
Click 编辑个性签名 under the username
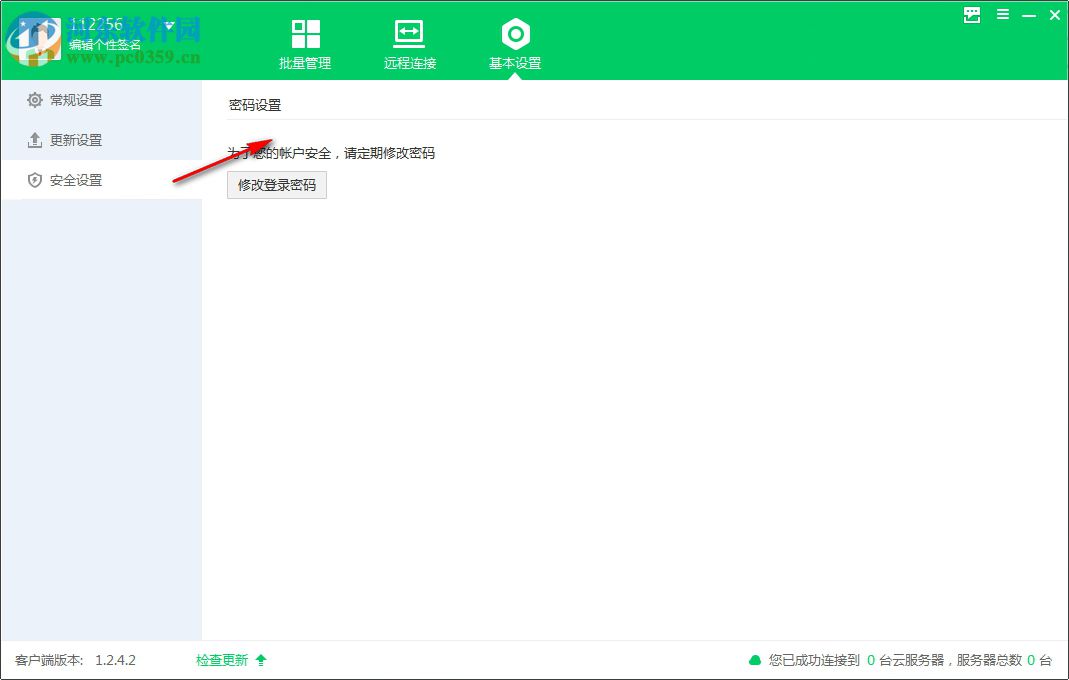point(107,43)
